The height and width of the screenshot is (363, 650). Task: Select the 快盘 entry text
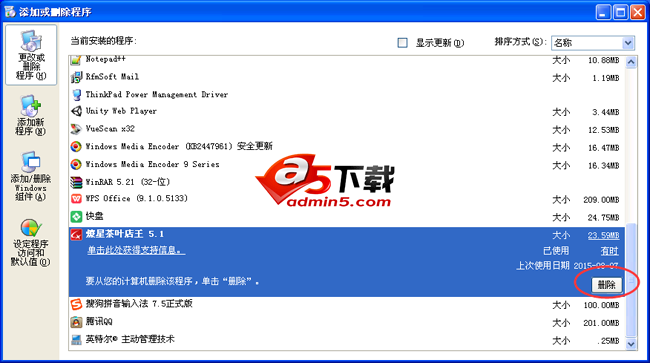[95, 216]
